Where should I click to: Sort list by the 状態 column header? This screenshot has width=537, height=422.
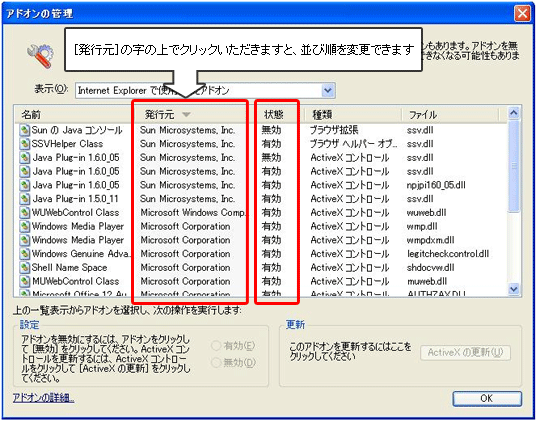pos(278,115)
